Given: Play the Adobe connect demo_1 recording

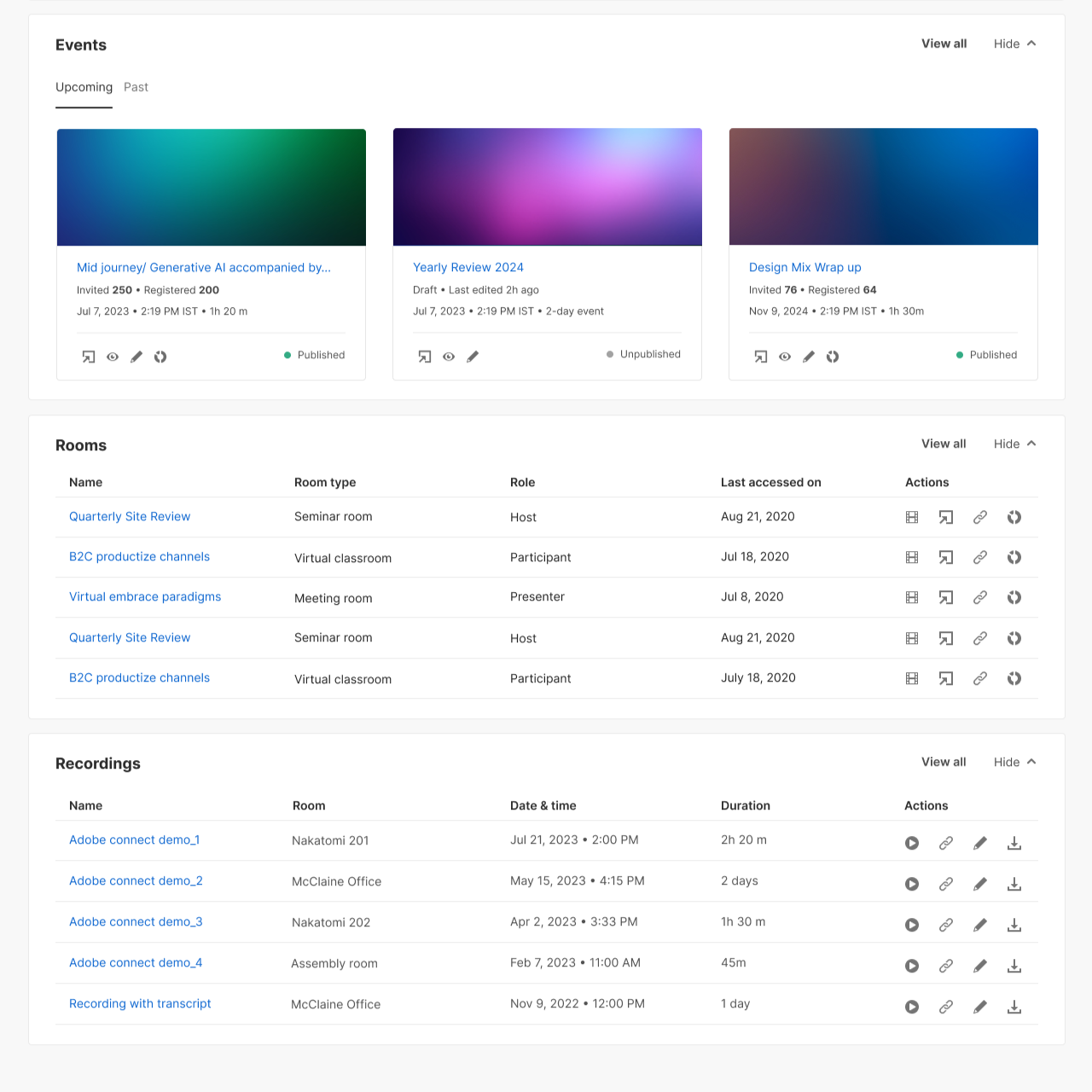Looking at the screenshot, I should pyautogui.click(x=912, y=843).
